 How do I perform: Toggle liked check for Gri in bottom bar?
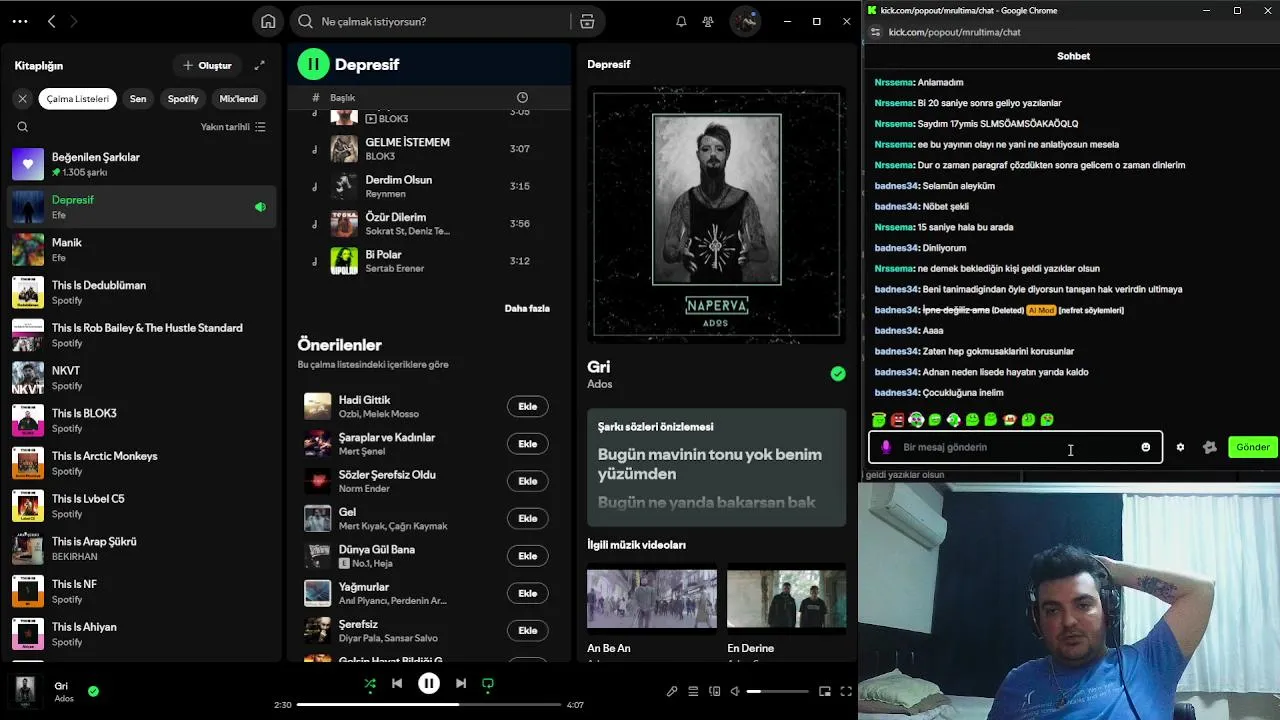coord(93,691)
